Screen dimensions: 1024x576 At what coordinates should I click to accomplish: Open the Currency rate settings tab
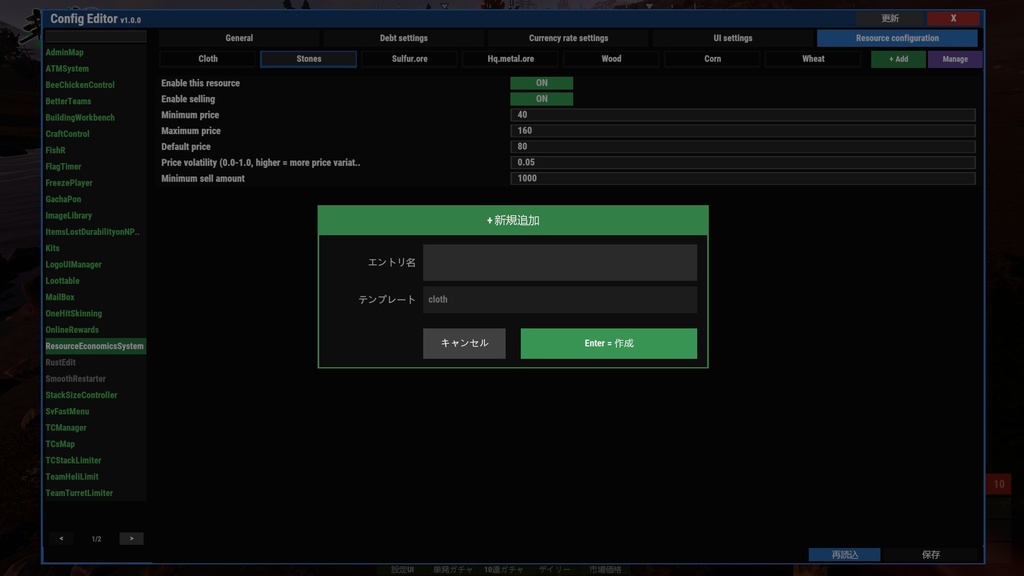pyautogui.click(x=567, y=37)
